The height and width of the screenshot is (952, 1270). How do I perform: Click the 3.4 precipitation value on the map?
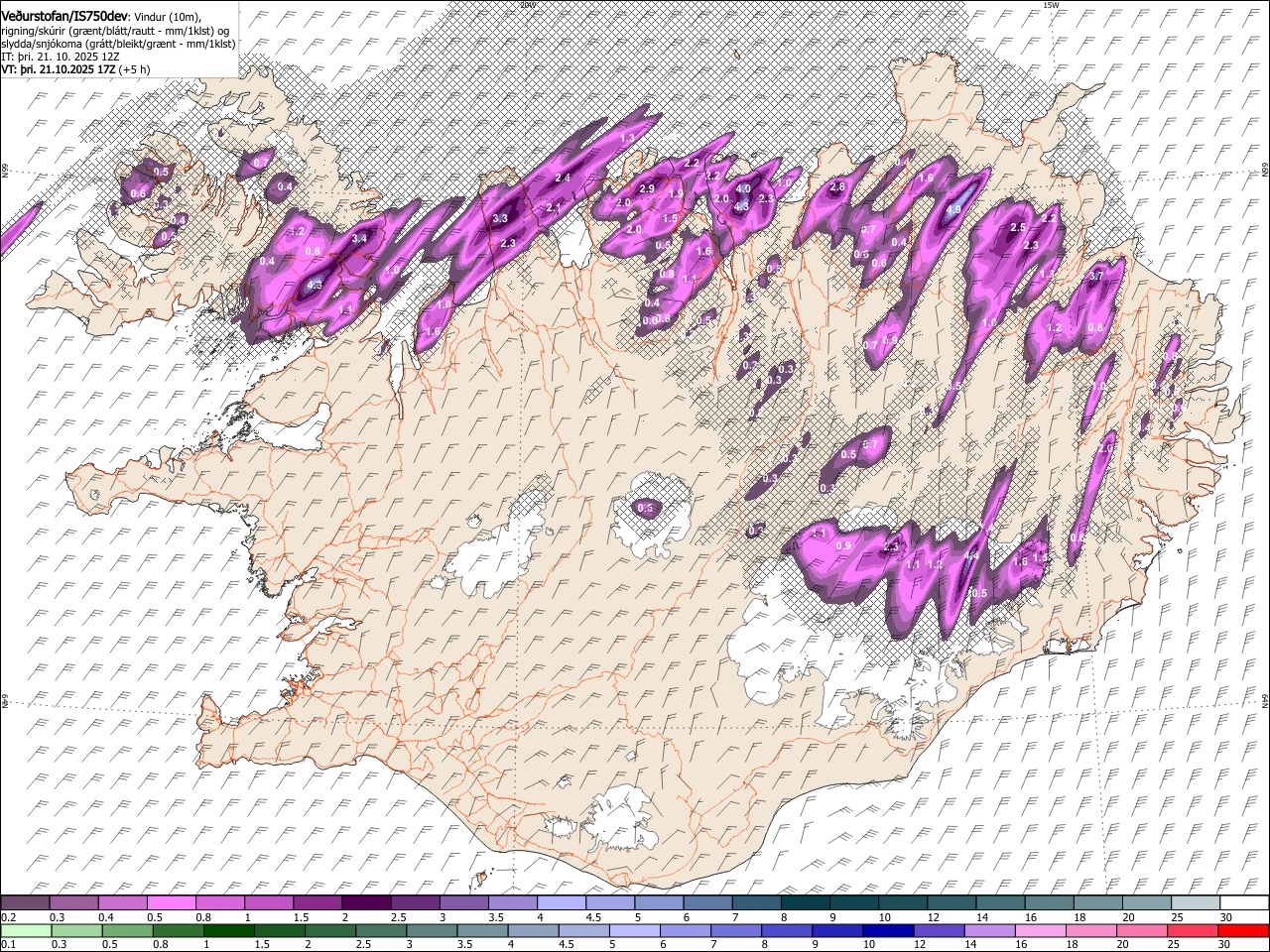click(360, 238)
